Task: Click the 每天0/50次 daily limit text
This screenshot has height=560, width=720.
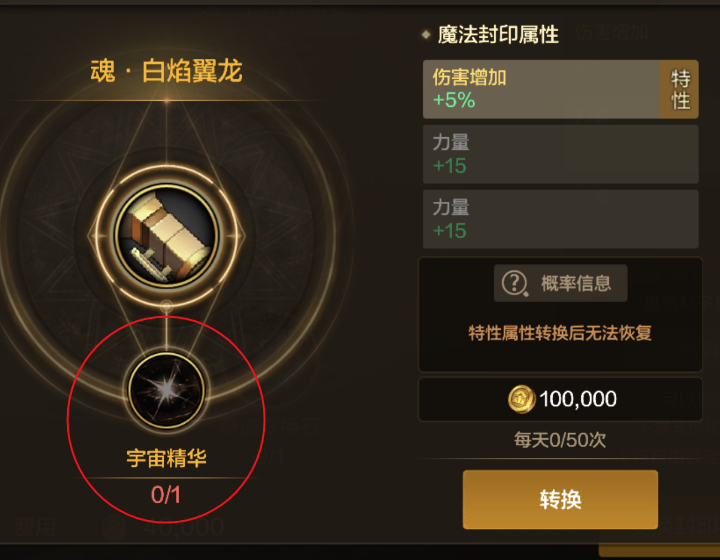Action: (560, 440)
